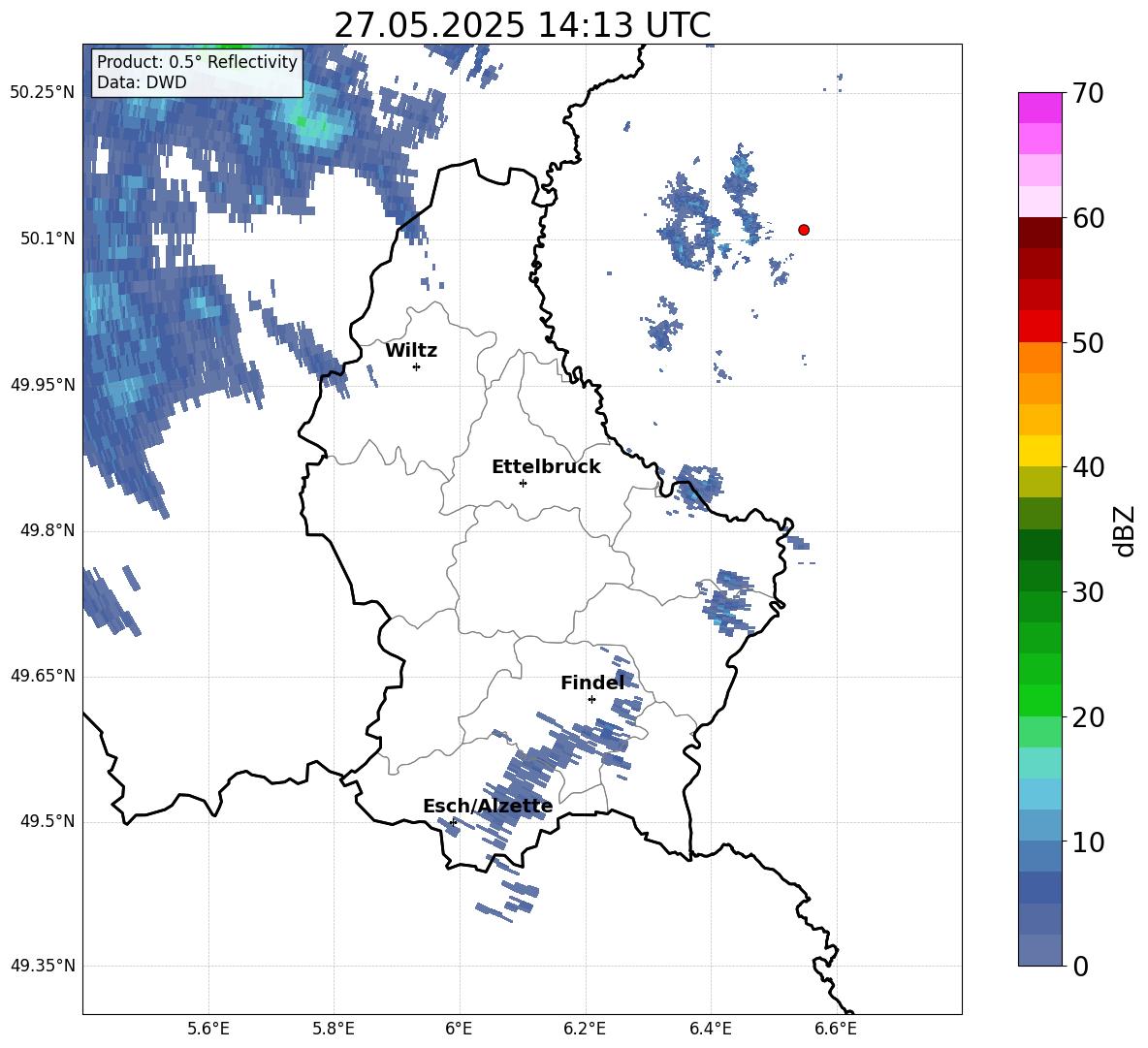1148x1048 pixels.
Task: Click the 6.2°E longitude label
Action: pyautogui.click(x=585, y=1029)
